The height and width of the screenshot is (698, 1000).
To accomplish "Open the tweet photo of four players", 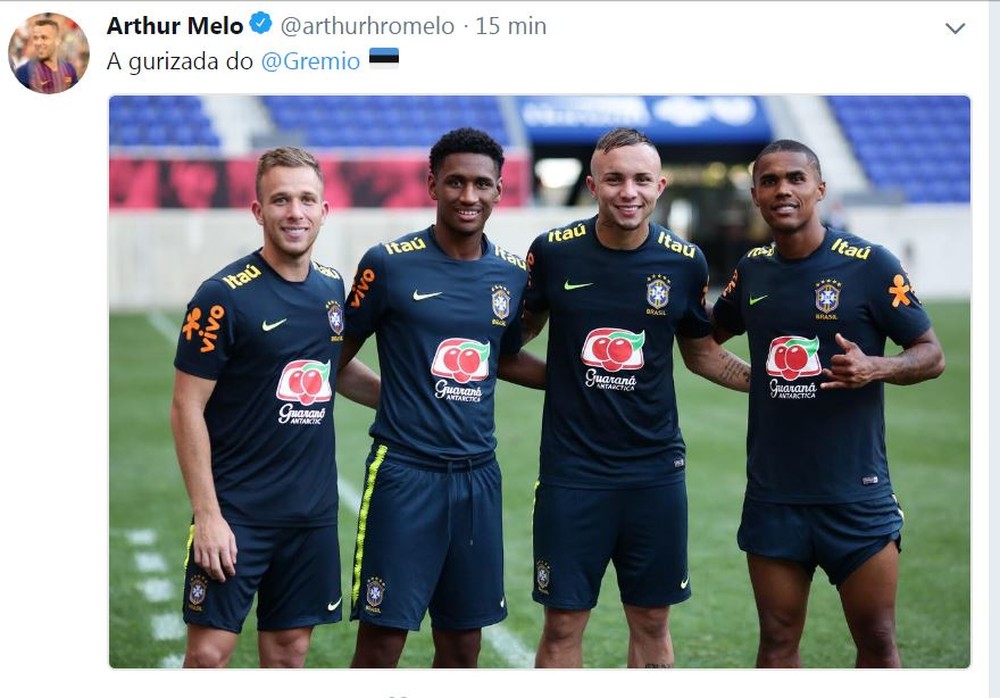I will pos(540,382).
